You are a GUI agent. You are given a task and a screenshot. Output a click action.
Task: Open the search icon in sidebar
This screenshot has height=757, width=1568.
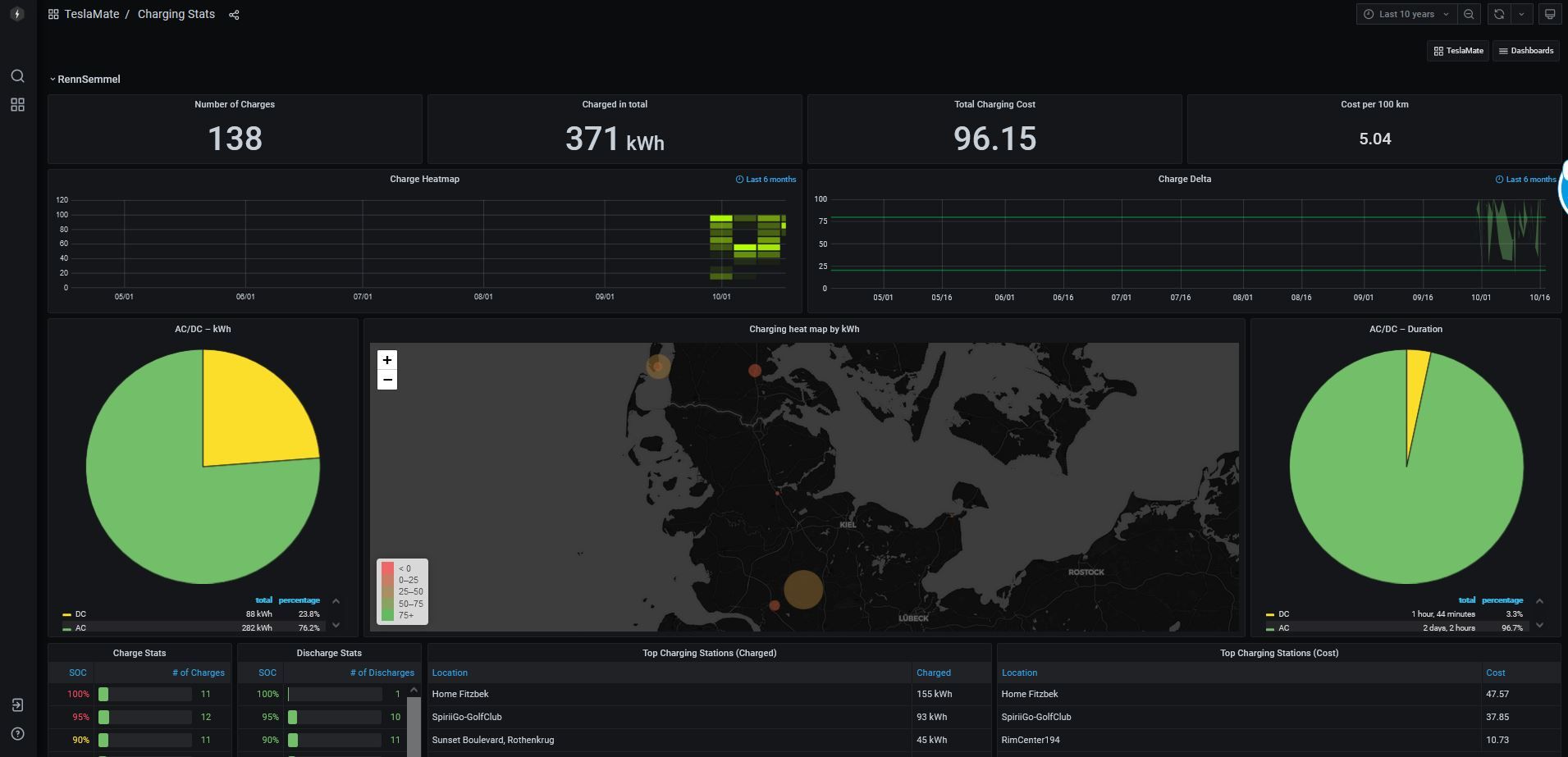17,76
